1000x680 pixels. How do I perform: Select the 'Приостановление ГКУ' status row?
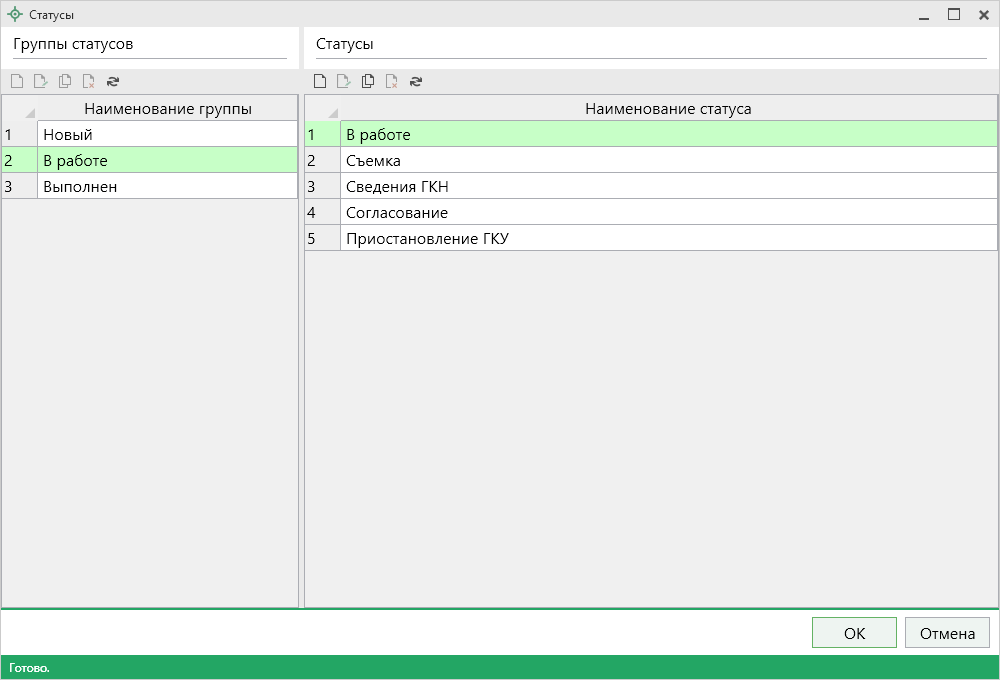(668, 238)
